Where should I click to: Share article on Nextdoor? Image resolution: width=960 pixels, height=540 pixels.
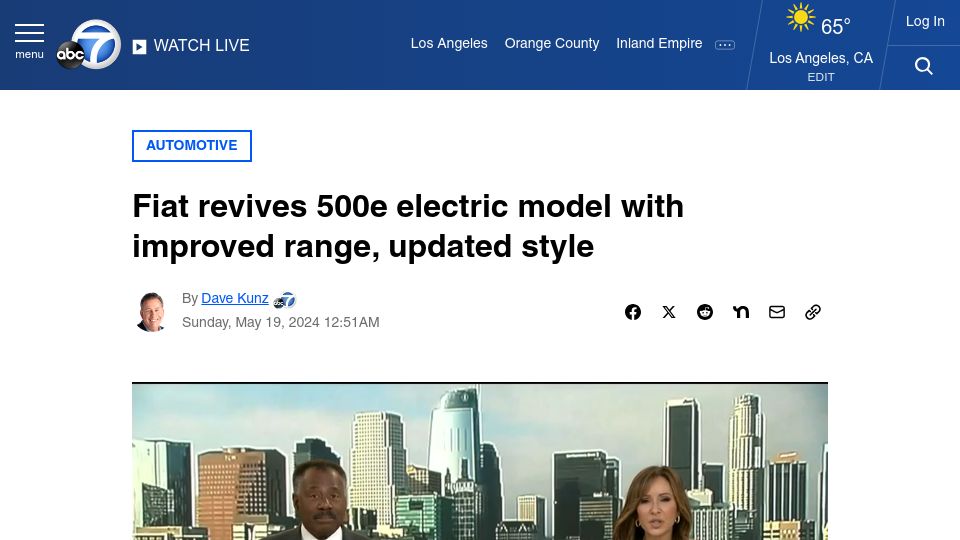pos(741,312)
